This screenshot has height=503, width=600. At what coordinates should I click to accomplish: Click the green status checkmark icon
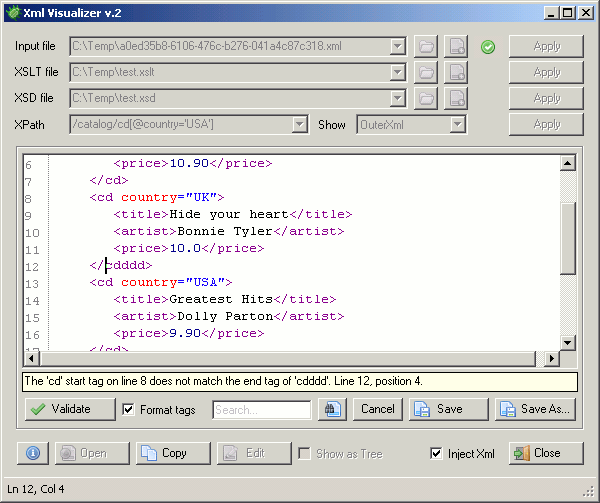click(x=488, y=46)
